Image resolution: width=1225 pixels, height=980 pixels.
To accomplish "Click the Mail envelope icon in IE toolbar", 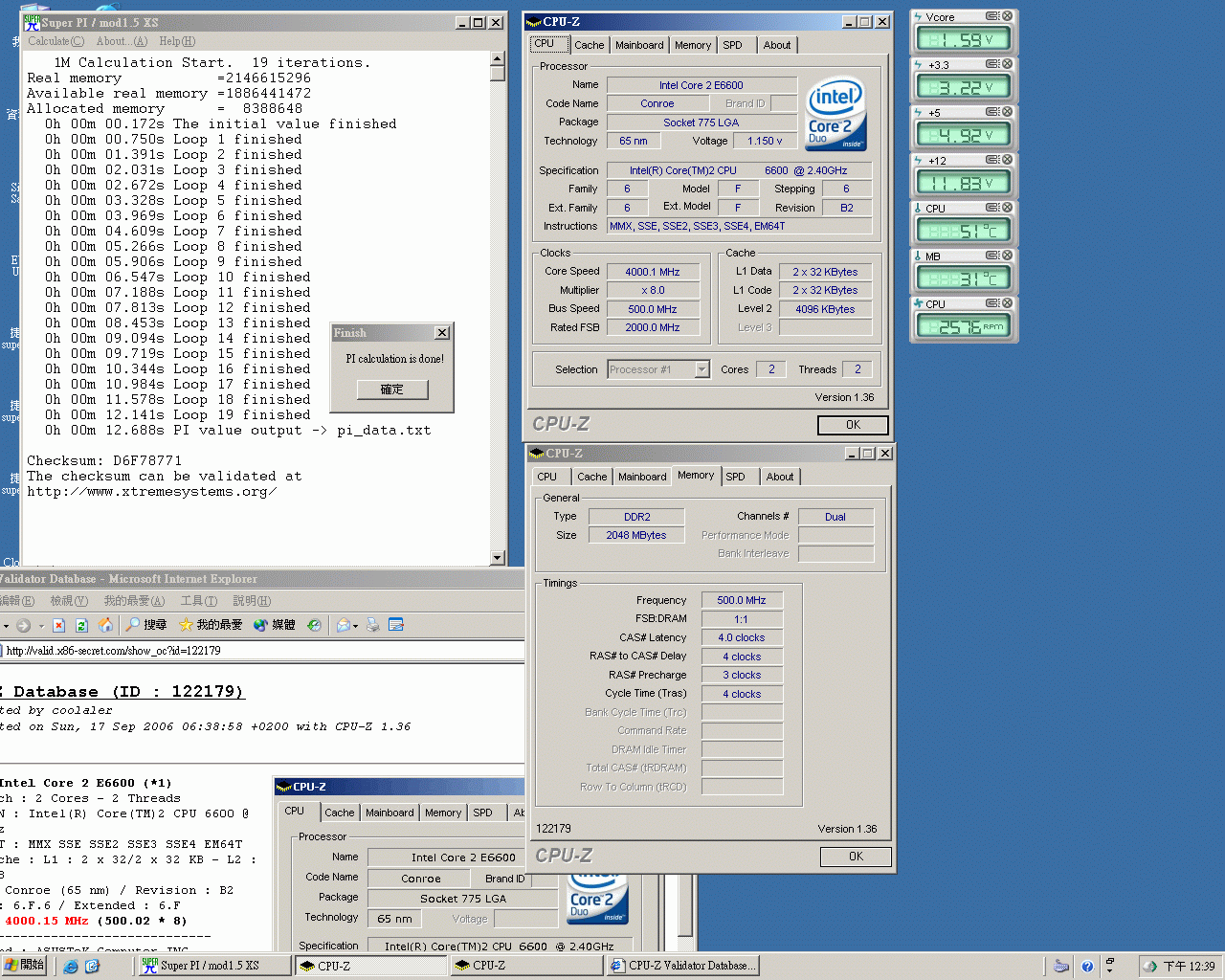I will coord(343,625).
